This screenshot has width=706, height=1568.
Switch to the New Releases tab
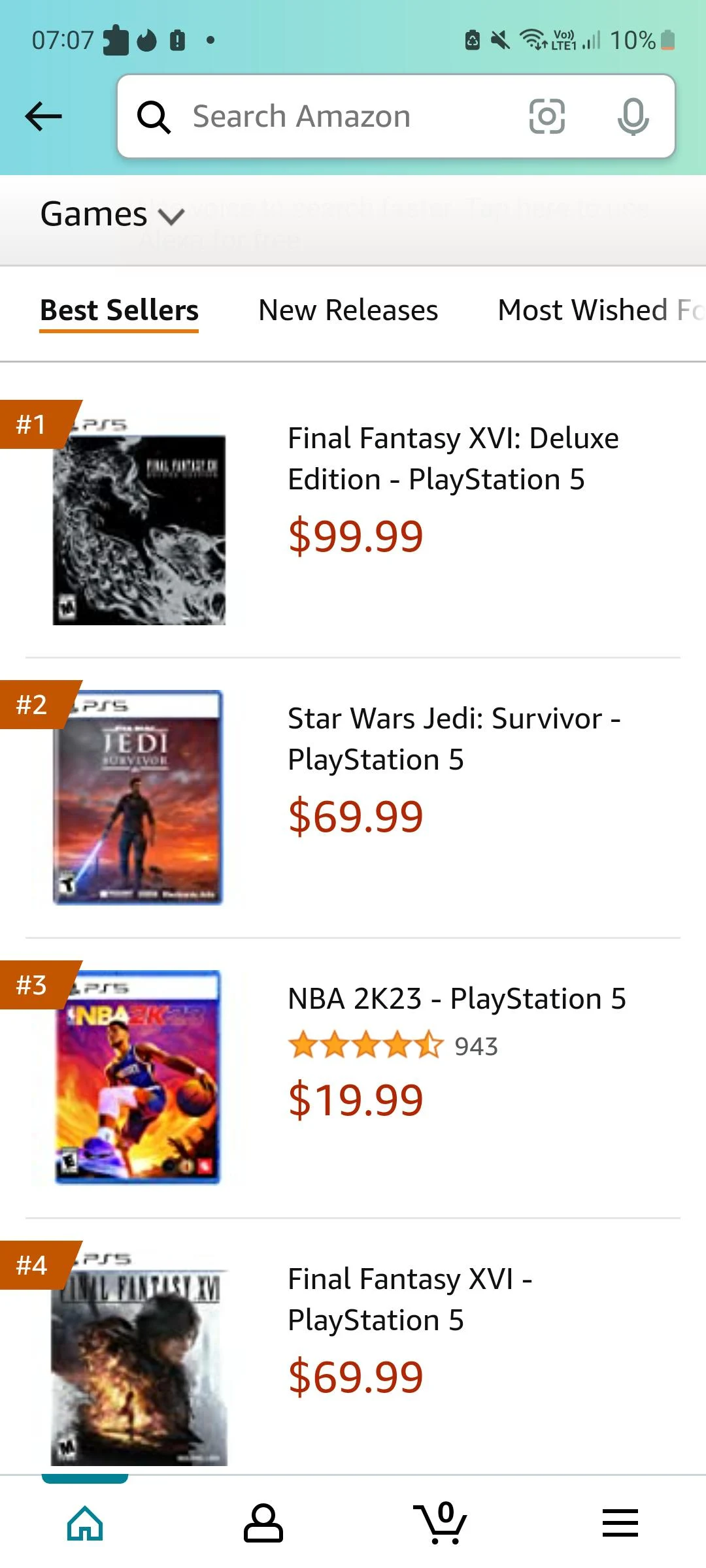tap(346, 311)
